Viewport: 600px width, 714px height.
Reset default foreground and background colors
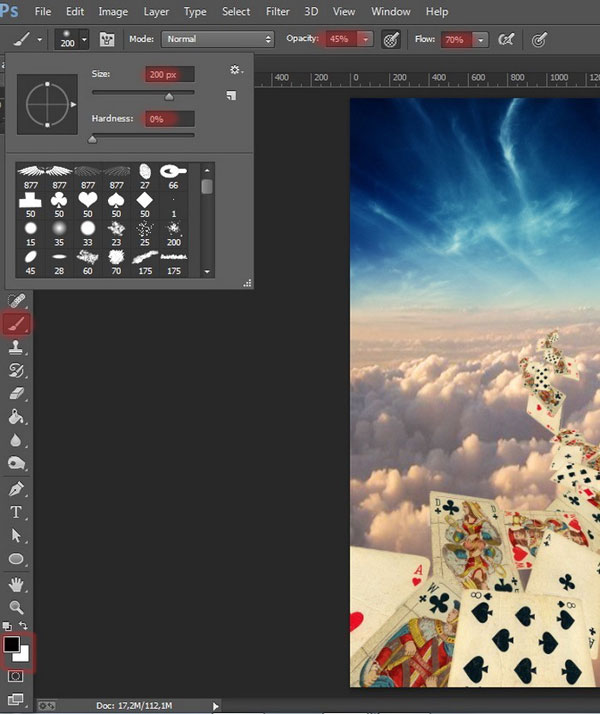[6, 626]
